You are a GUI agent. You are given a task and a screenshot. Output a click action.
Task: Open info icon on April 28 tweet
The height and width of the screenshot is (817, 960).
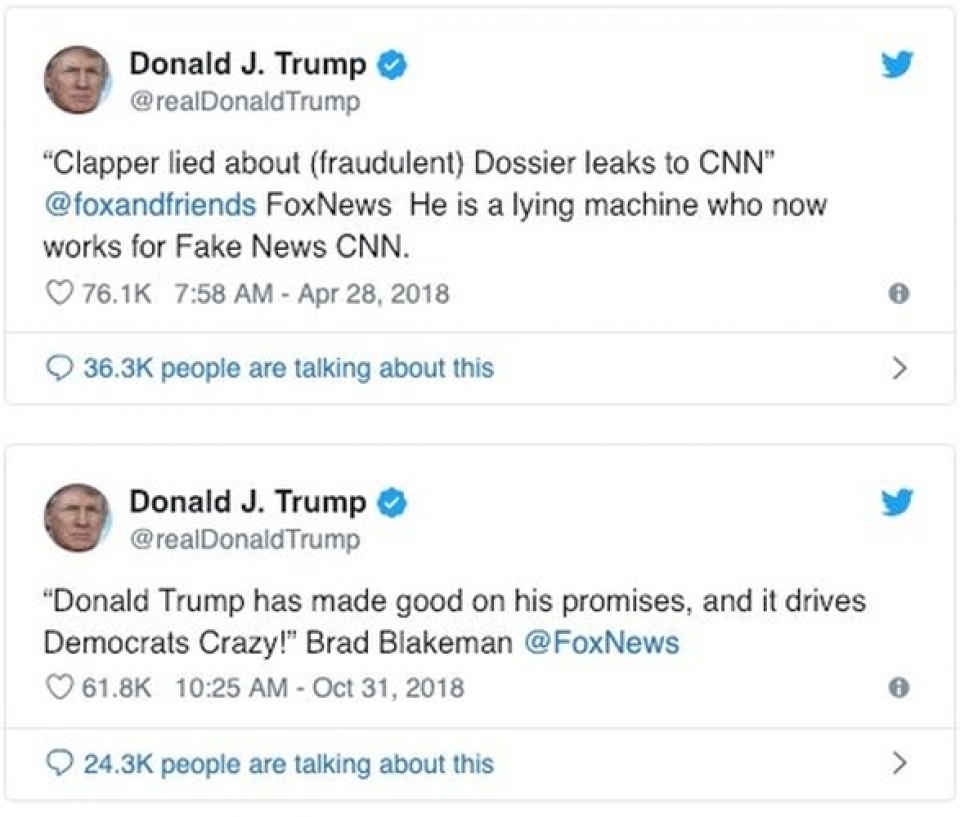pos(899,294)
